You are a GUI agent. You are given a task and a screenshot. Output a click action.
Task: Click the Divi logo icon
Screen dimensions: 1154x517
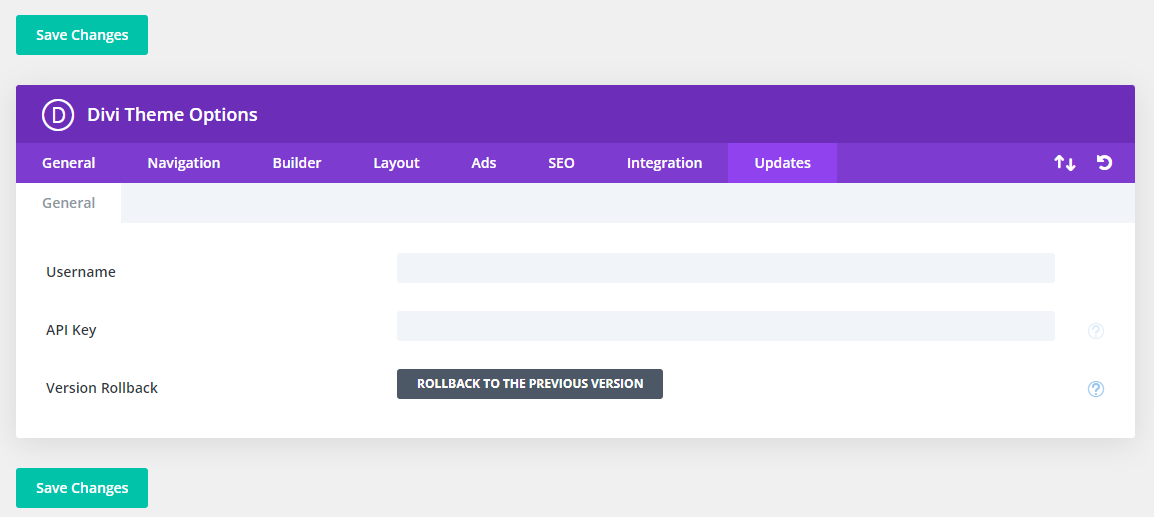coord(57,115)
